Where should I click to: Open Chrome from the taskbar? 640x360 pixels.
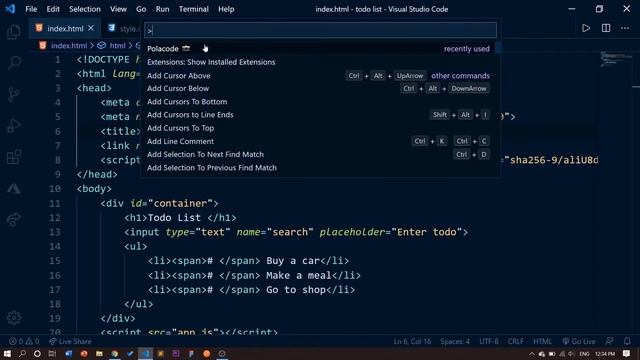tap(115, 353)
